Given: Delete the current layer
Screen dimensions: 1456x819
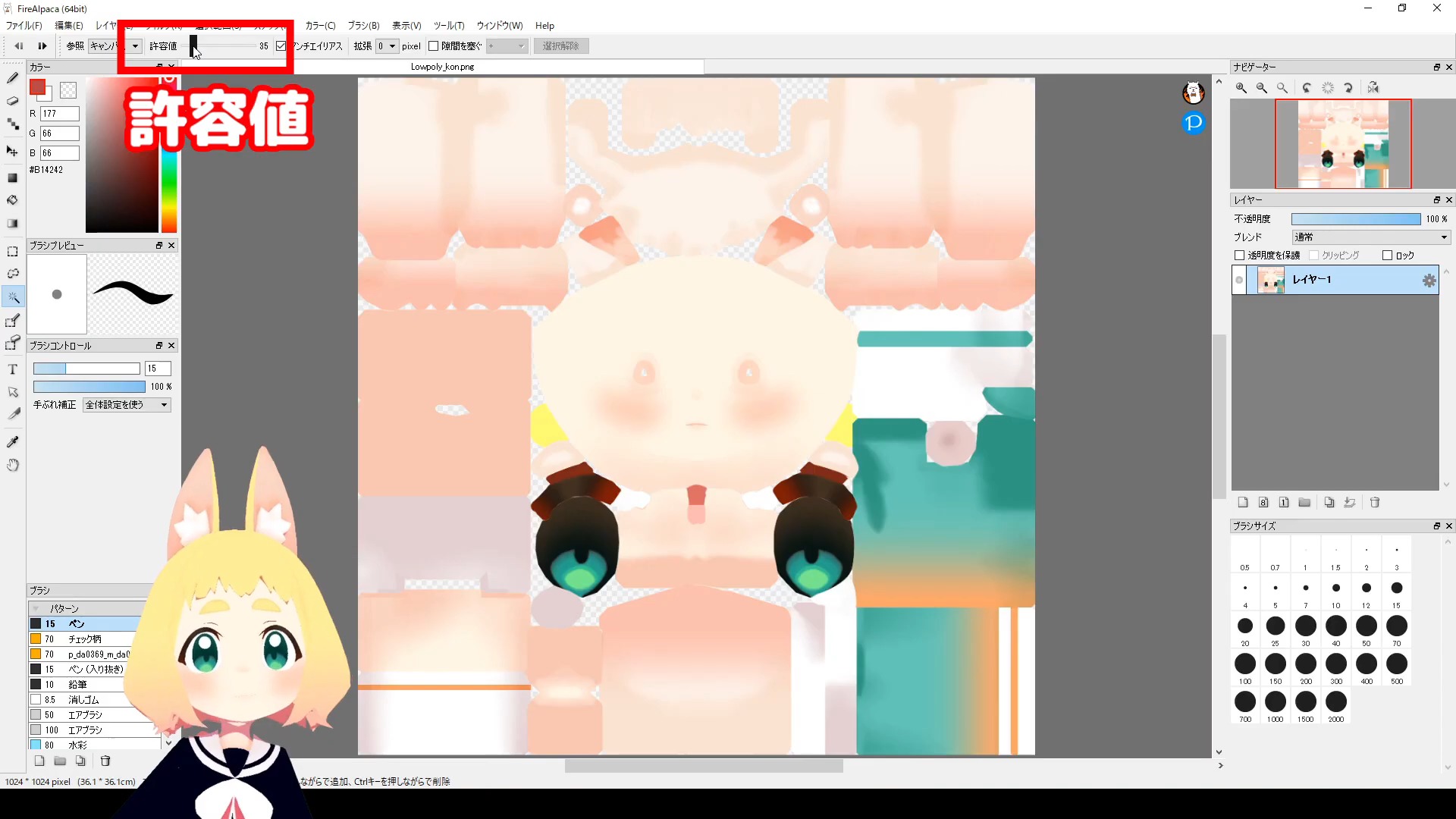Looking at the screenshot, I should (1375, 502).
